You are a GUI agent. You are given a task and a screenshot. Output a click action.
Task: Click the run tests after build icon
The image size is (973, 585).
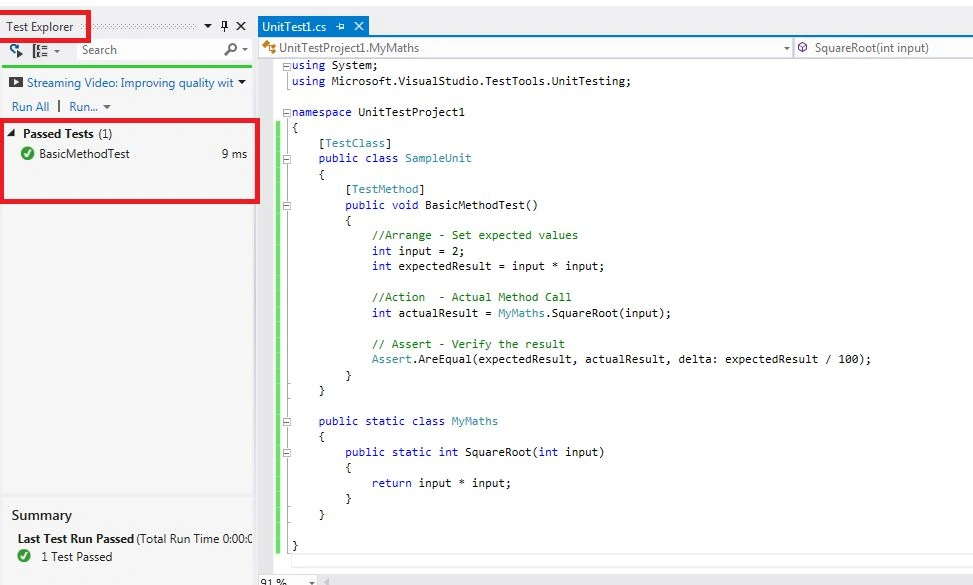[x=16, y=50]
